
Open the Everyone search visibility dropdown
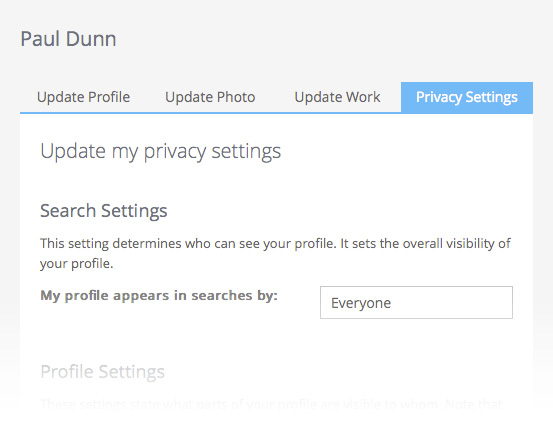pos(416,302)
